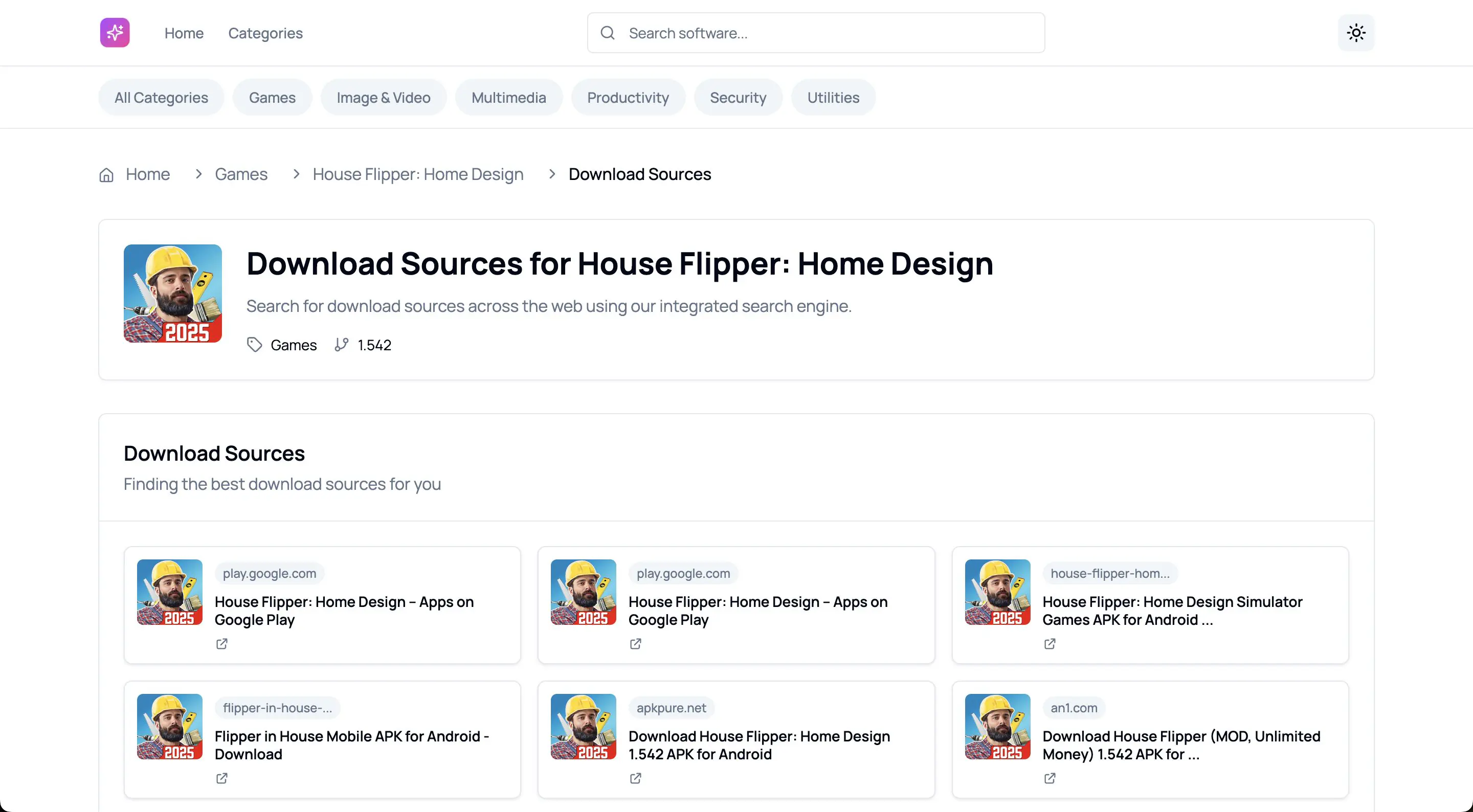Select the Image & Video category pill
1473x812 pixels.
(383, 98)
